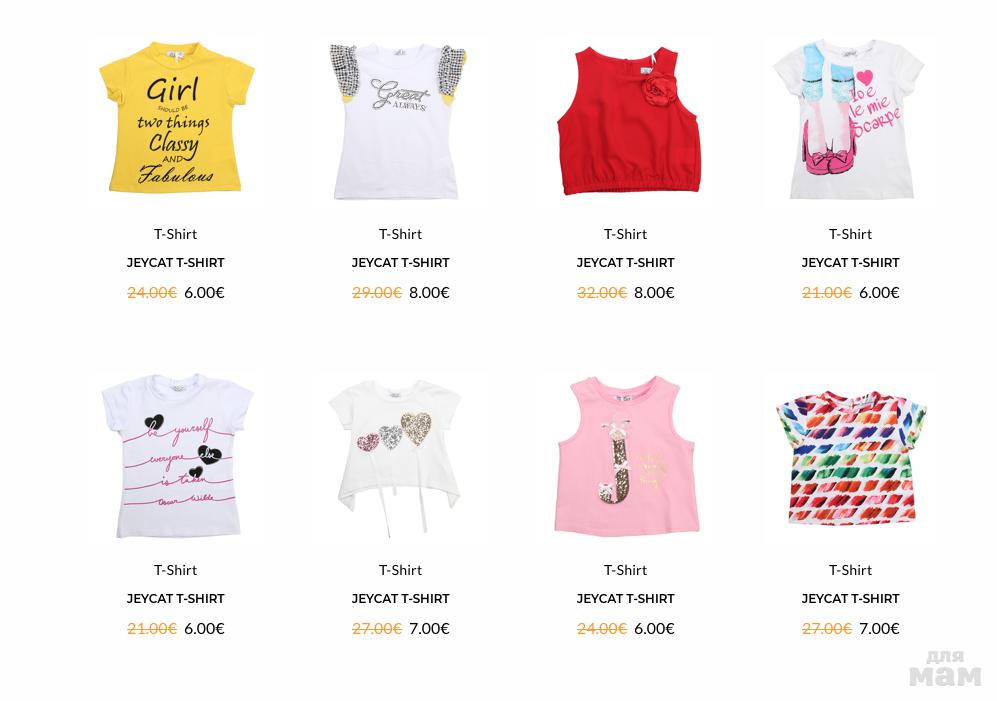
Task: Click the для мам watermark logo
Action: pyautogui.click(x=945, y=668)
